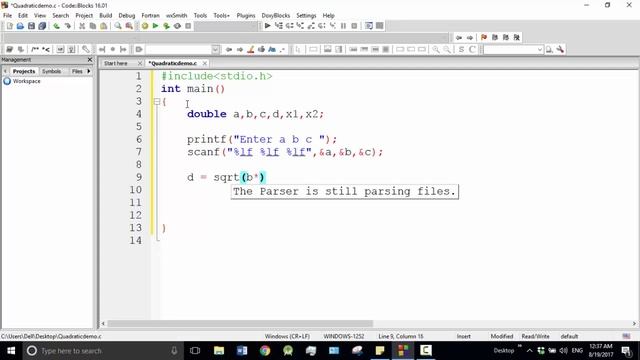Click the New file toolbar icon
This screenshot has width=640, height=360.
tap(9, 26)
